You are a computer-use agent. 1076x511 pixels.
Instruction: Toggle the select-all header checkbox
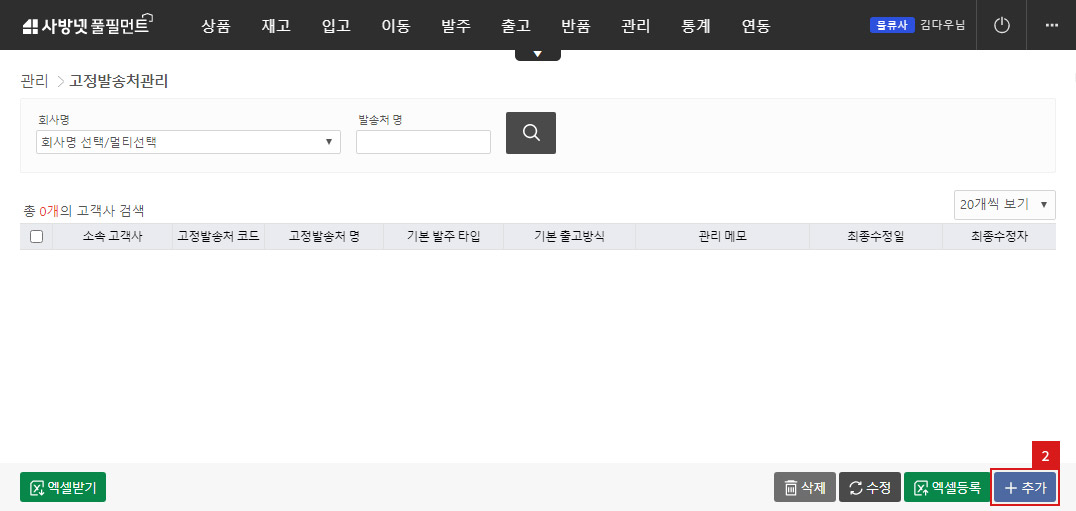(x=36, y=237)
